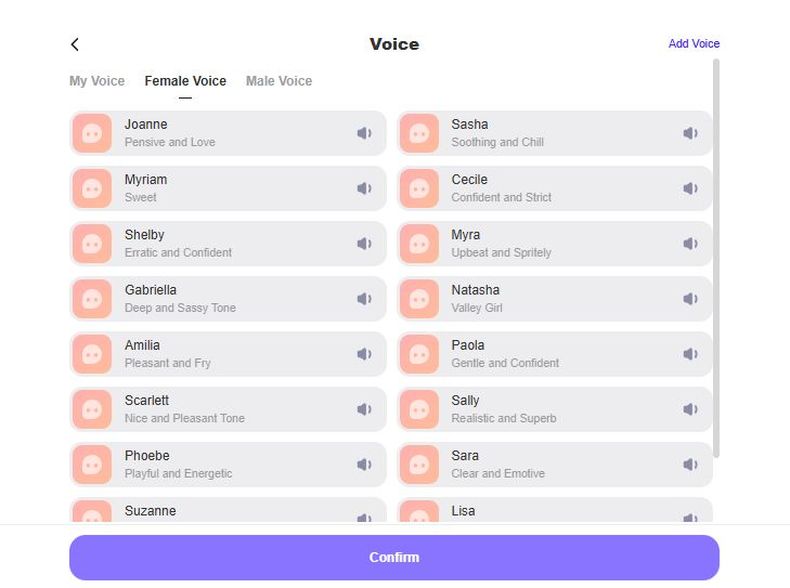Click Paola's avatar thumbnail

tap(419, 354)
